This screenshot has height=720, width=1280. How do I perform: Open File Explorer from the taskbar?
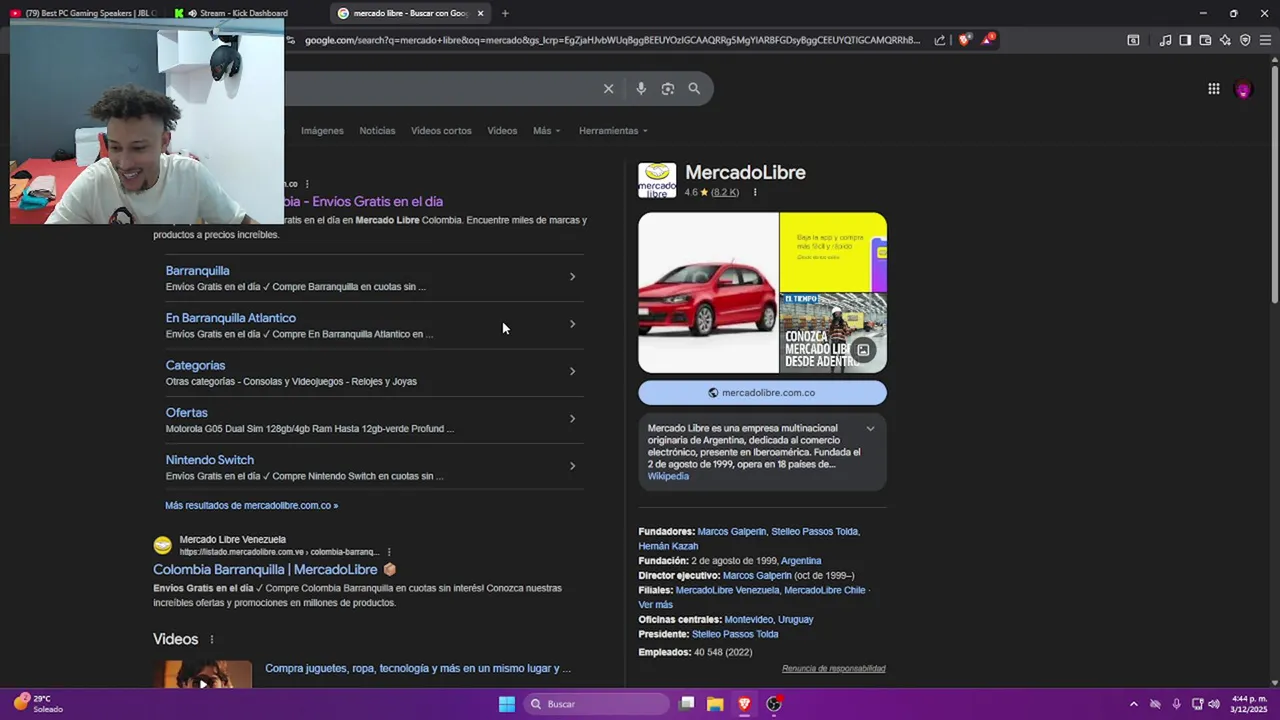click(715, 704)
